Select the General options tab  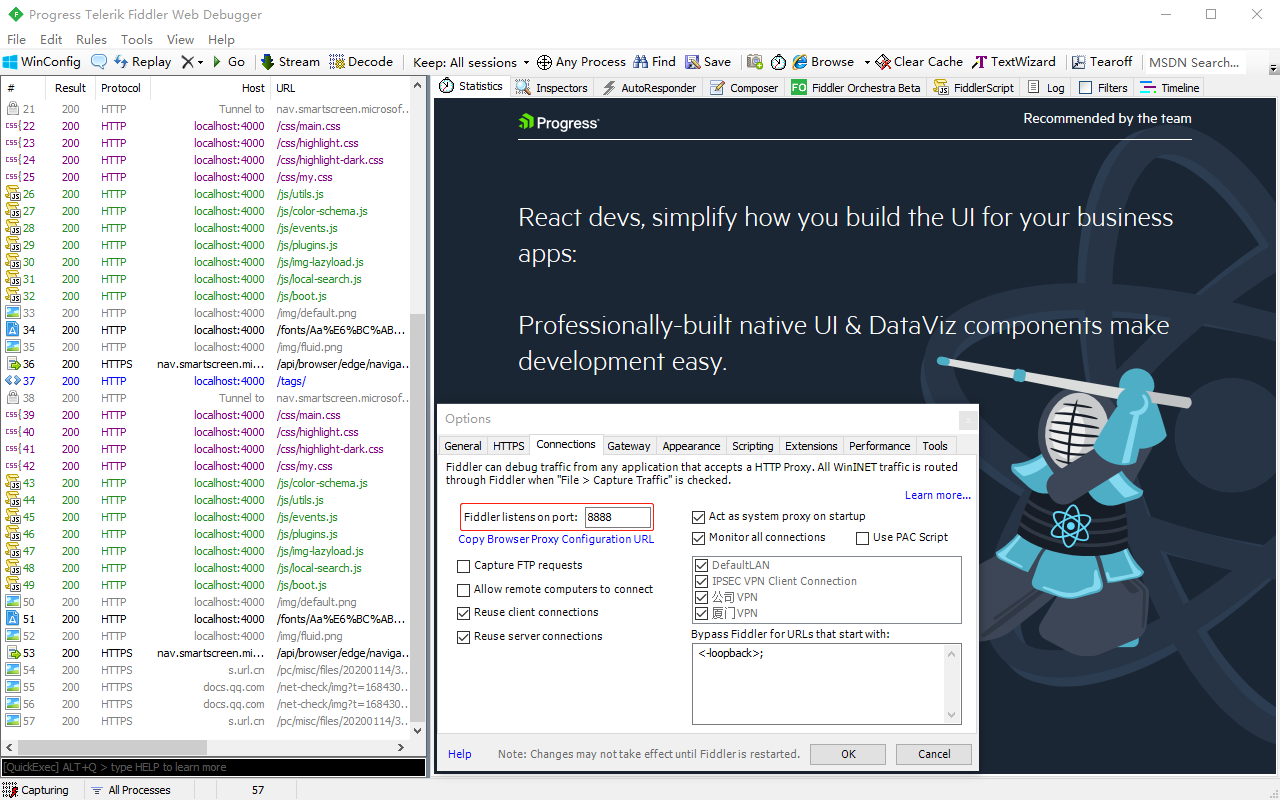click(x=463, y=446)
